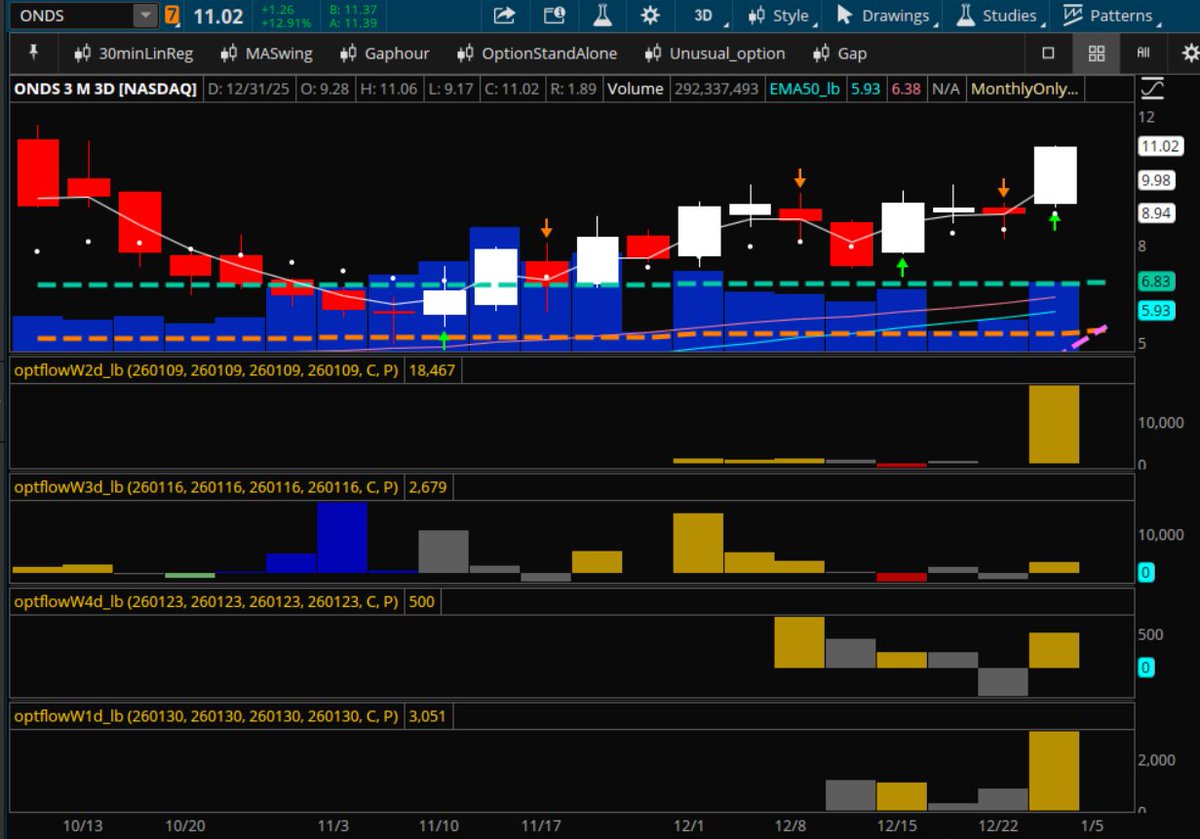
Task: Click the optflowW1d_lb study title
Action: [x=208, y=717]
